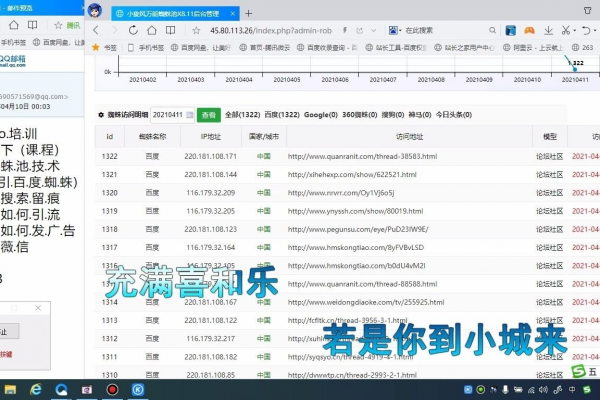Click the green 查看 button
This screenshot has width=600, height=400.
(208, 115)
